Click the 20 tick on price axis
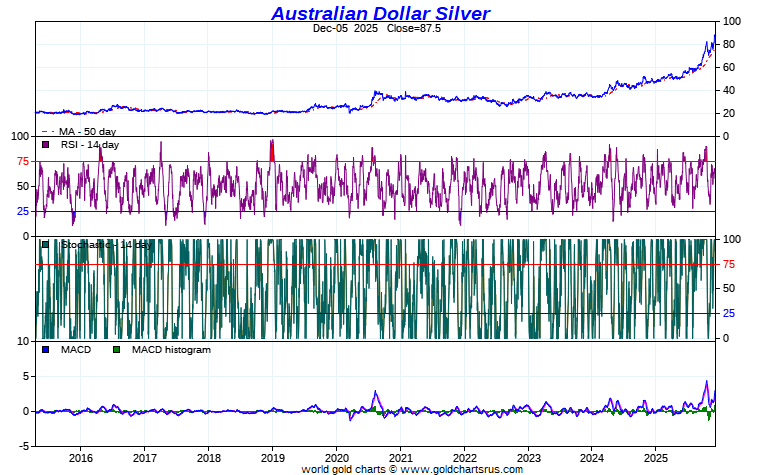 [729, 113]
